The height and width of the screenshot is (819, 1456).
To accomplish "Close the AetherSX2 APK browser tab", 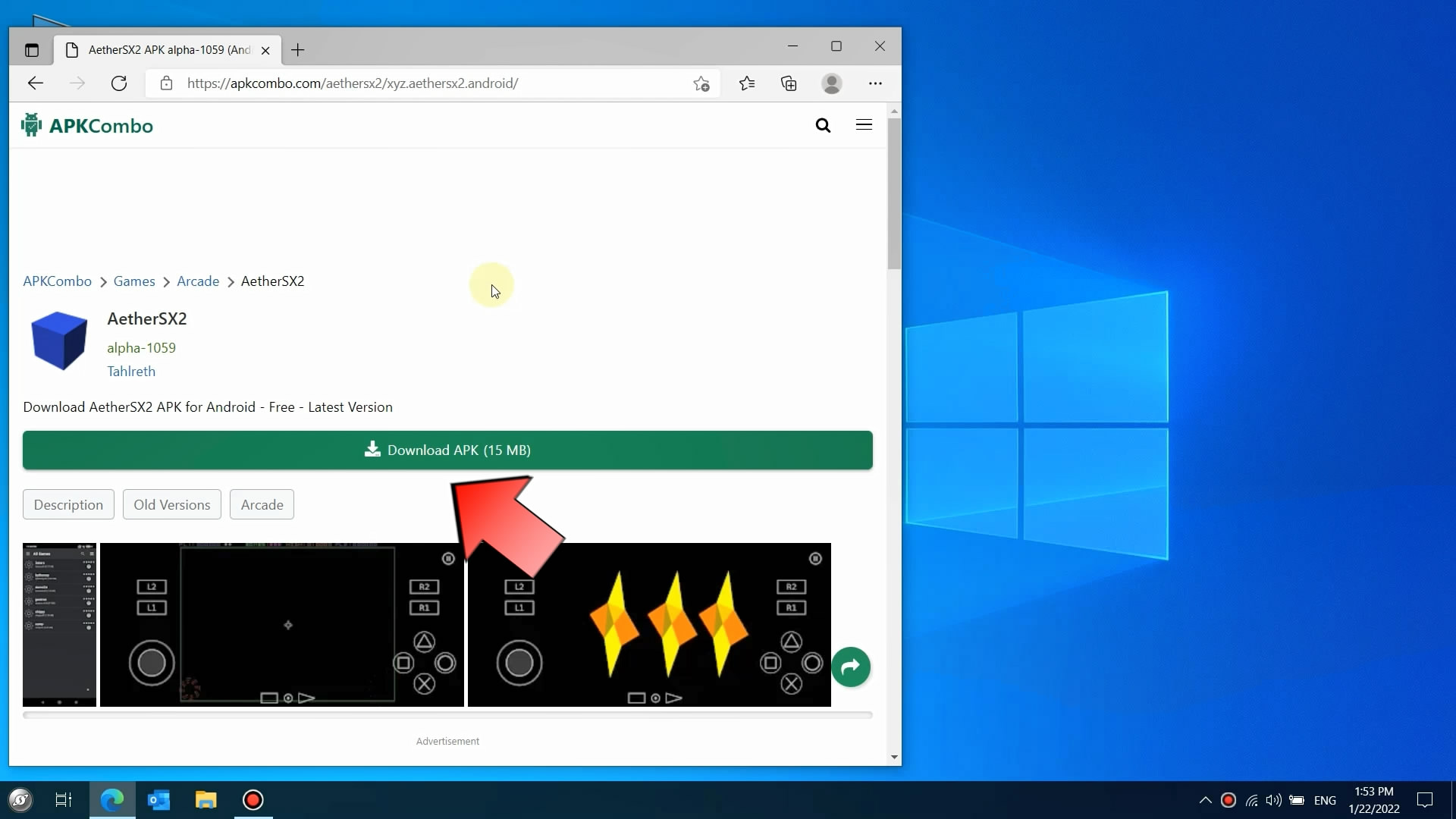I will 265,50.
